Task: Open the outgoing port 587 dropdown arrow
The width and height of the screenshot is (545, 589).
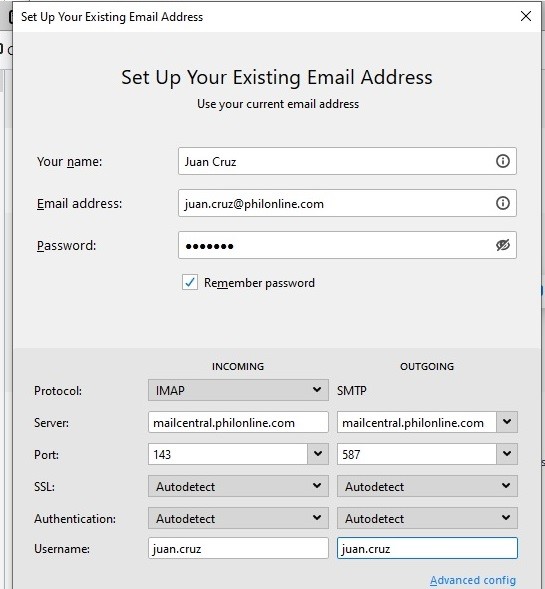Action: click(x=507, y=454)
